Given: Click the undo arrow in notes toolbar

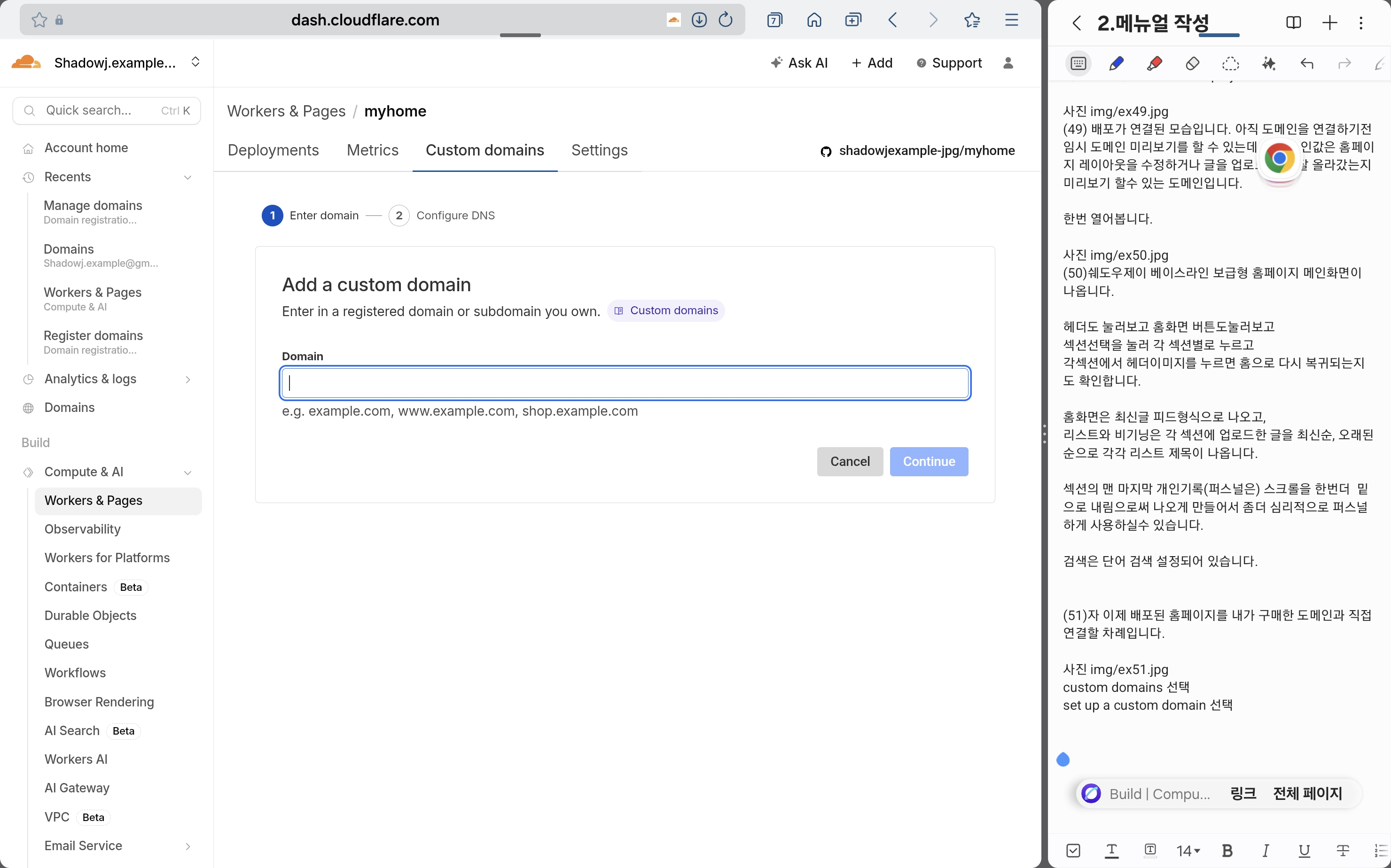Looking at the screenshot, I should 1306,63.
